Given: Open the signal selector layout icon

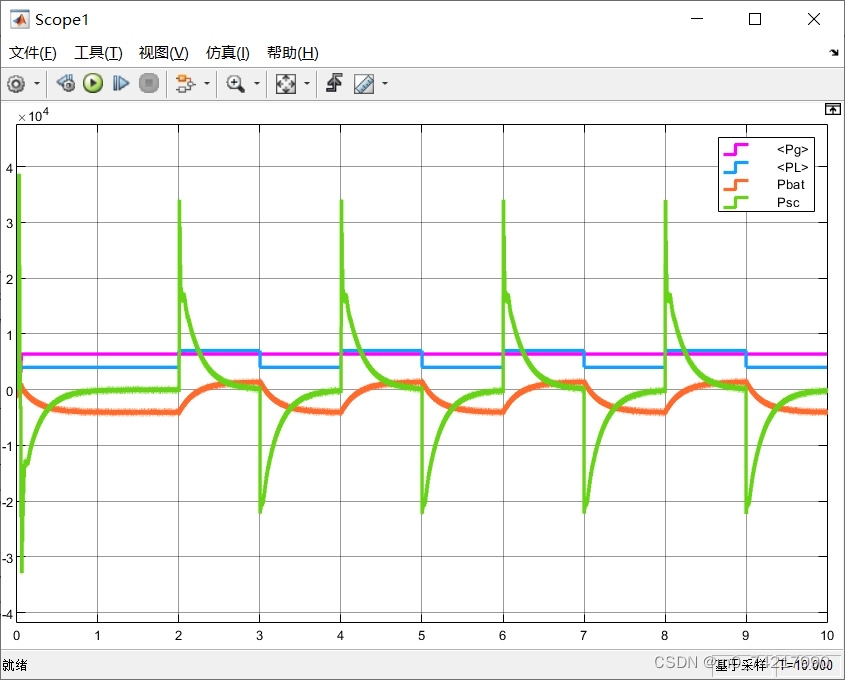Looking at the screenshot, I should [x=185, y=84].
